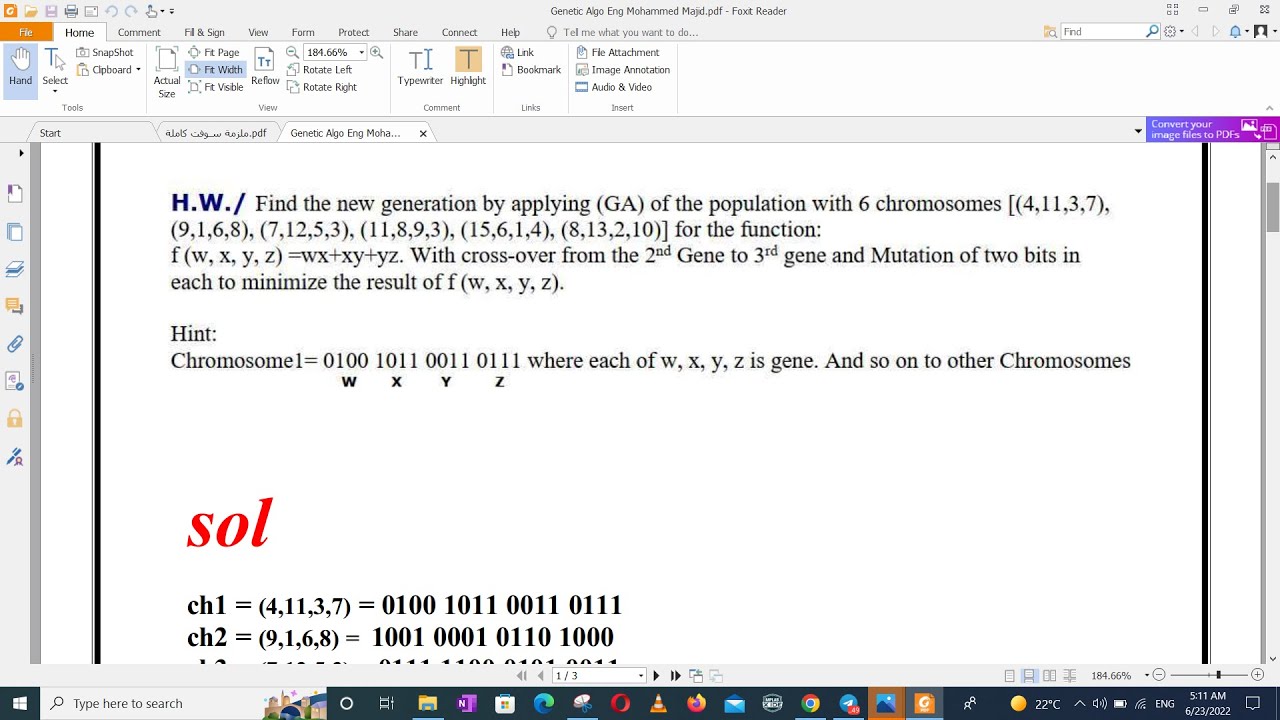Open the Layers side panel
Image resolution: width=1280 pixels, height=720 pixels.
coord(14,269)
